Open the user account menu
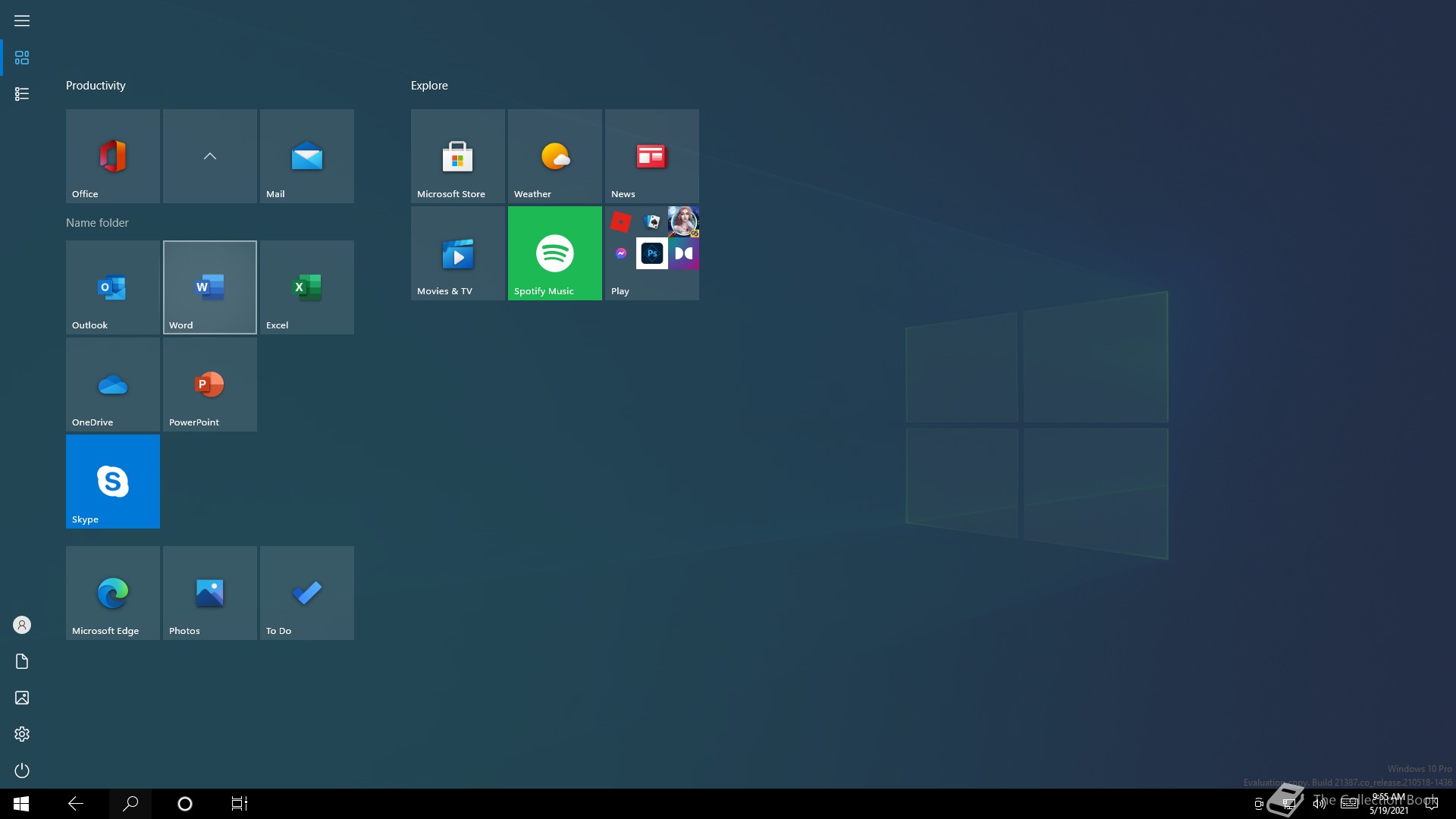Screen dimensions: 1456x819 tap(22, 625)
